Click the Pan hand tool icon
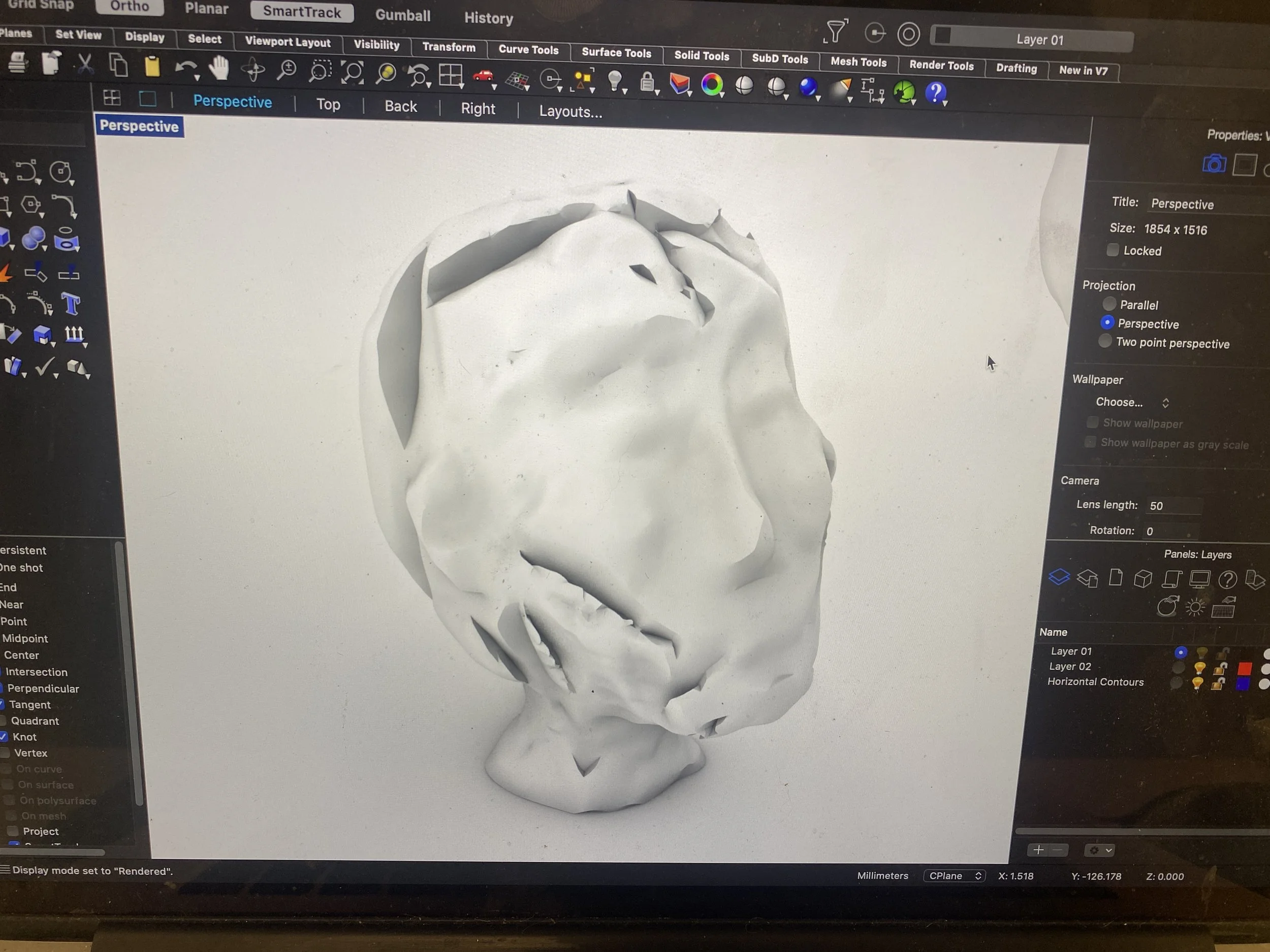The image size is (1270, 952). (219, 68)
